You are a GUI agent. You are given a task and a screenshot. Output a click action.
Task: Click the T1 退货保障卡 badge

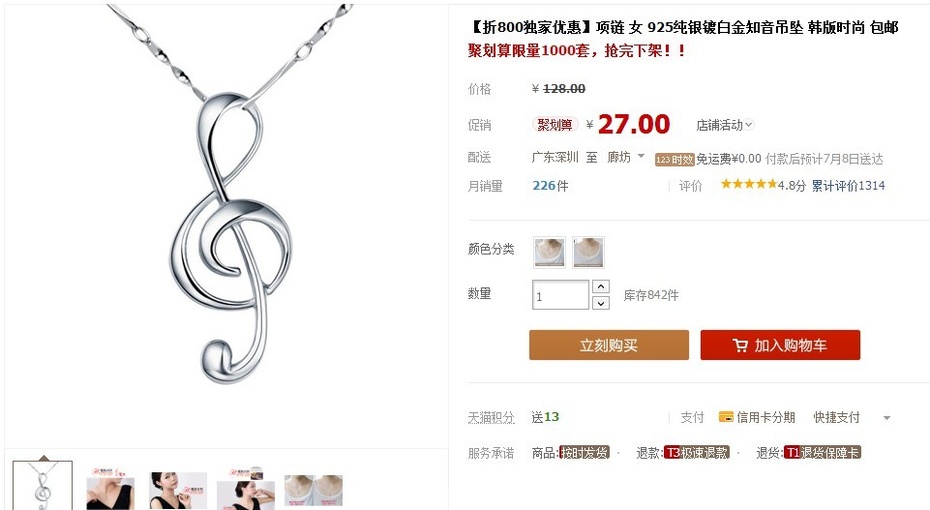pos(822,453)
